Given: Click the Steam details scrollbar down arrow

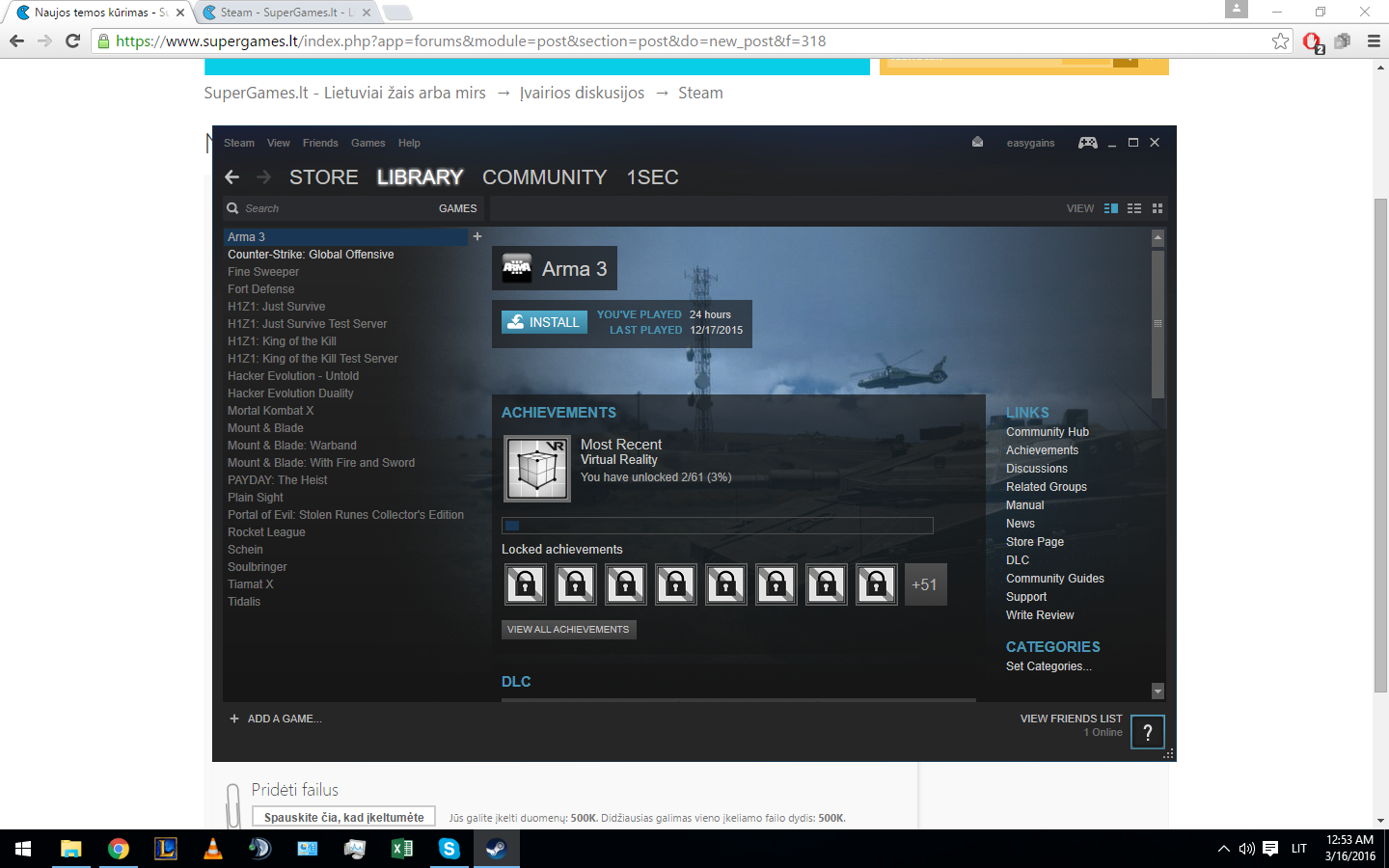Looking at the screenshot, I should [1157, 692].
